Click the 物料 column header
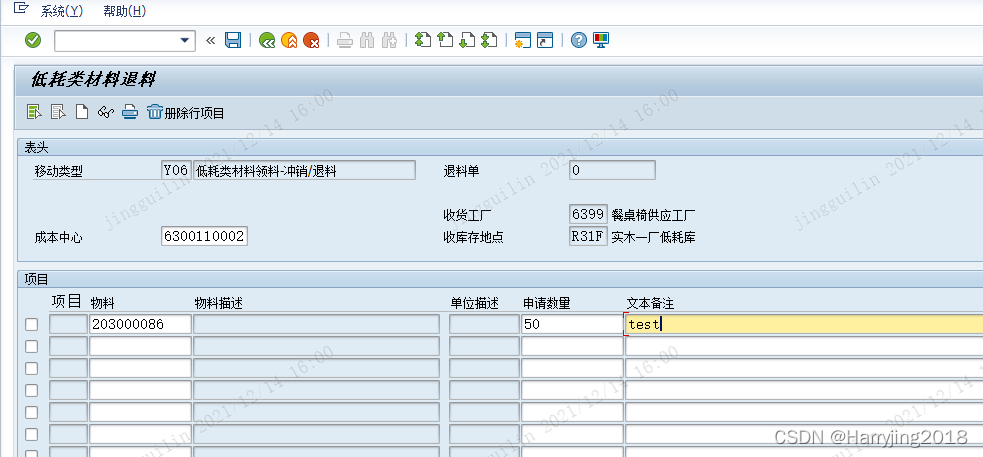This screenshot has width=983, height=457. (103, 303)
